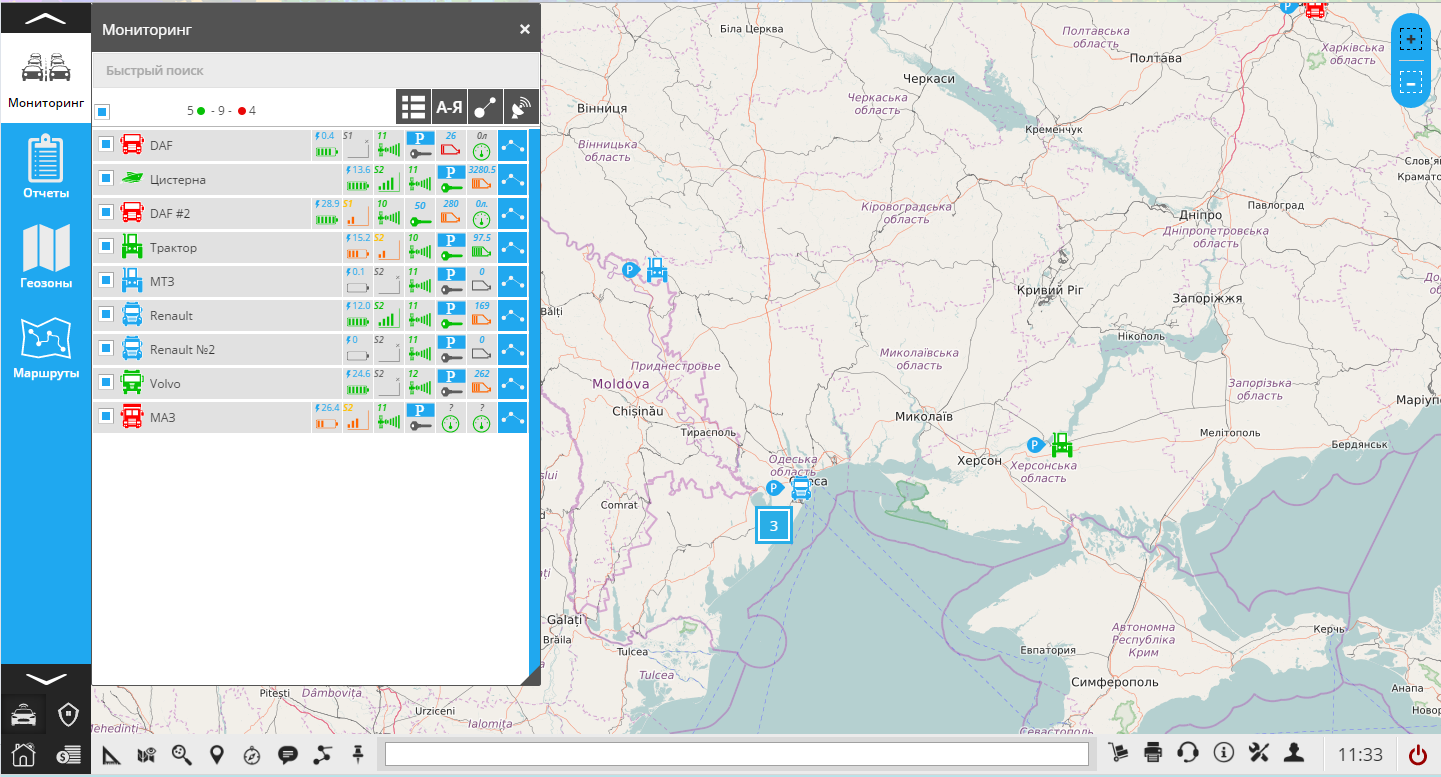Click the red power logout icon
This screenshot has width=1441, height=777.
tap(1418, 755)
